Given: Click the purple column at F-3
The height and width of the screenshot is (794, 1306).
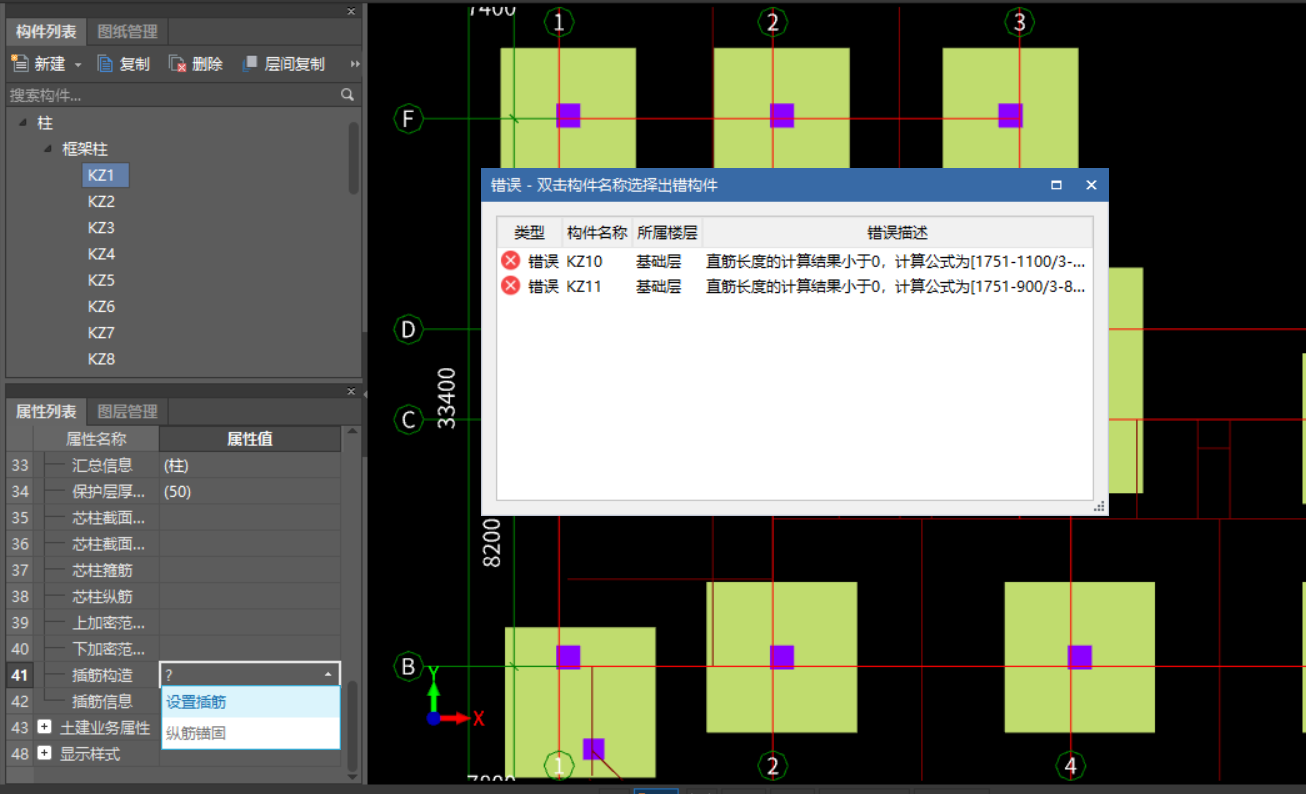Looking at the screenshot, I should [x=1011, y=115].
